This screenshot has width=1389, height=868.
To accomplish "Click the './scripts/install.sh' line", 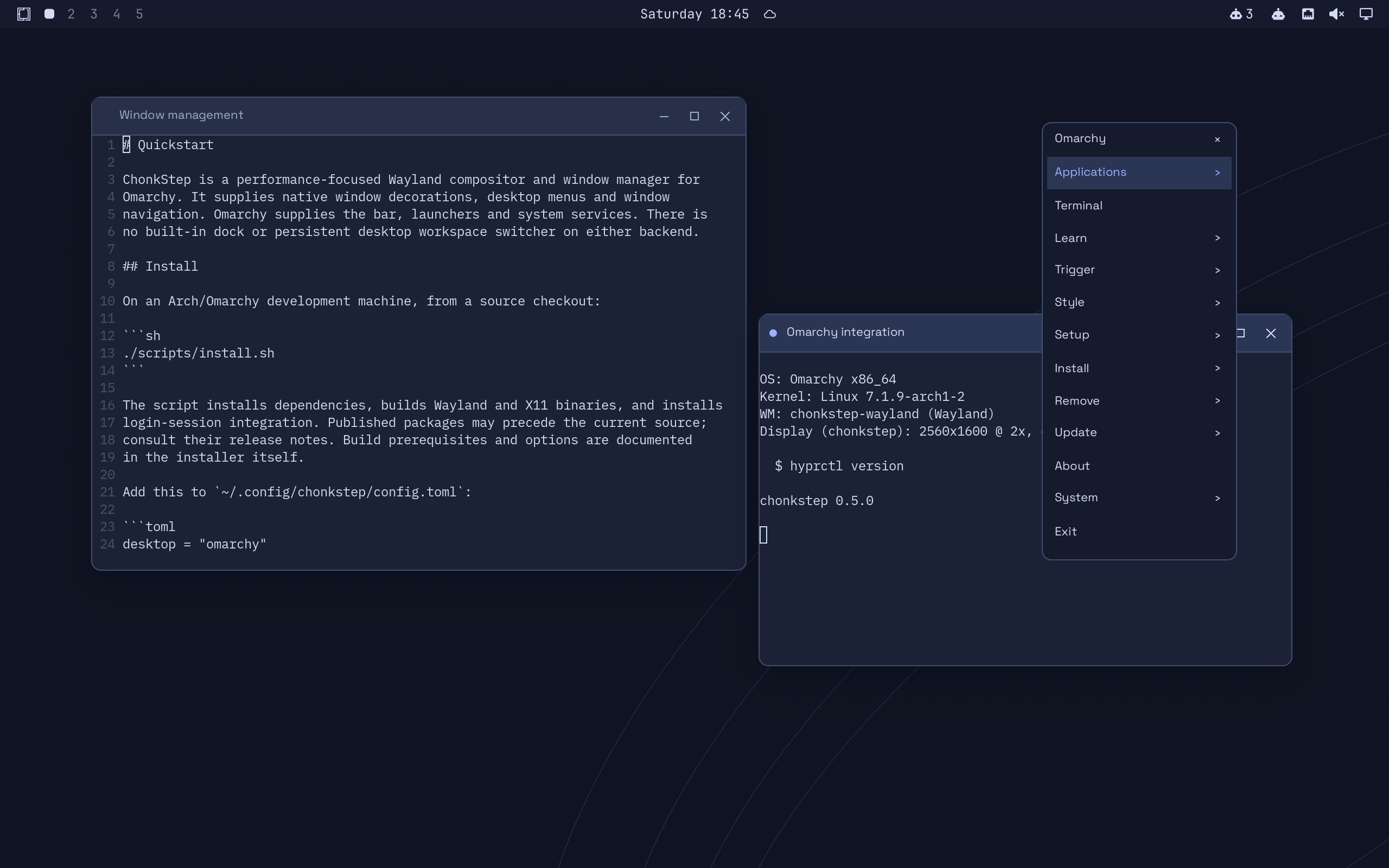I will click(x=199, y=353).
